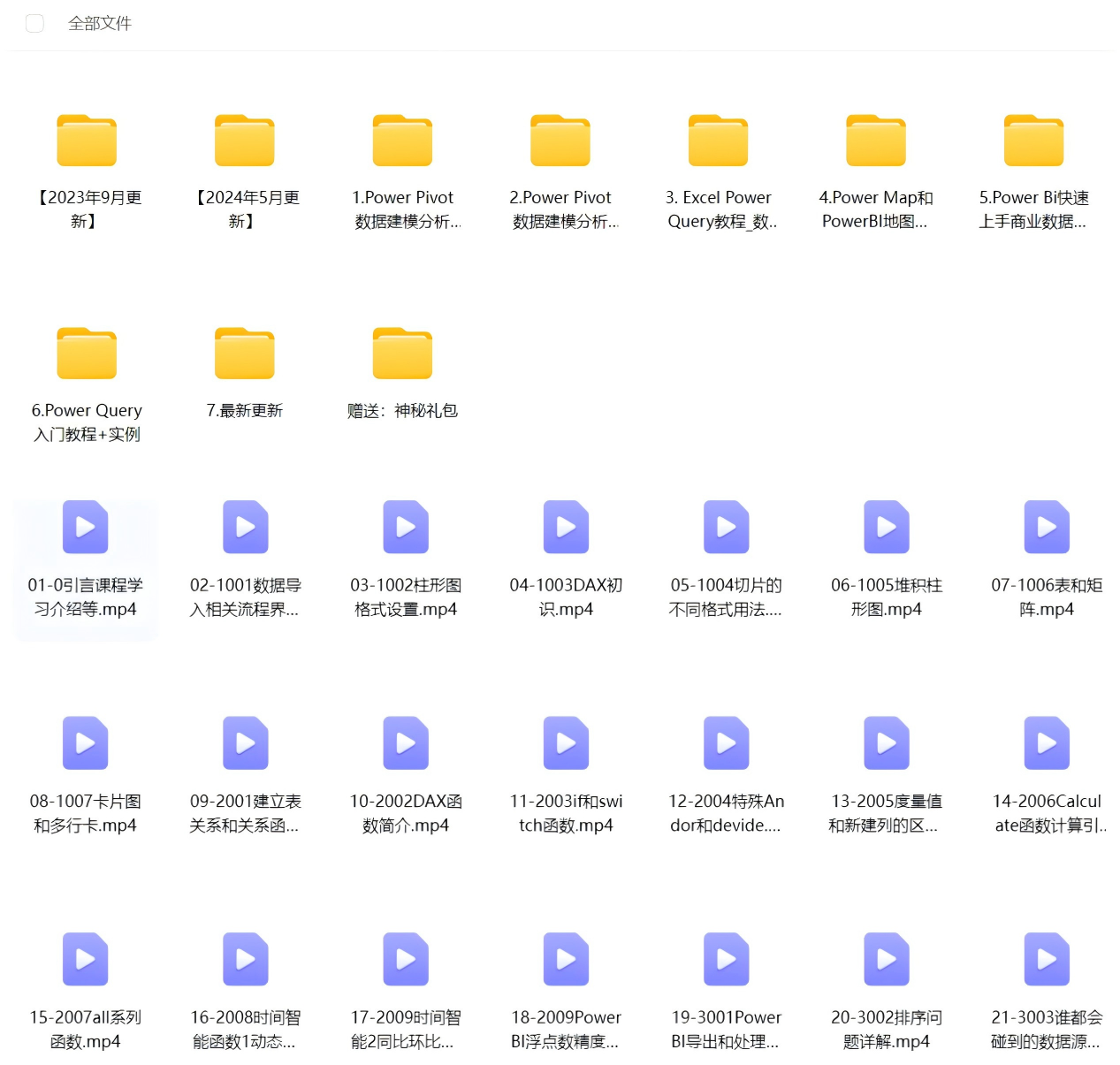
Task: Click the 全部文件 header label
Action: point(100,24)
